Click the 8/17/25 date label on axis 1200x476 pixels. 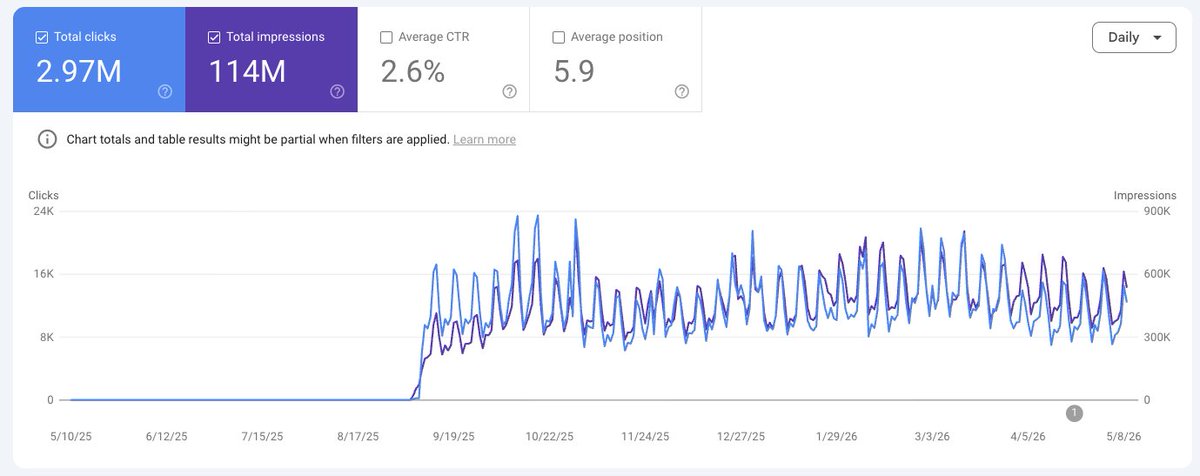click(358, 437)
